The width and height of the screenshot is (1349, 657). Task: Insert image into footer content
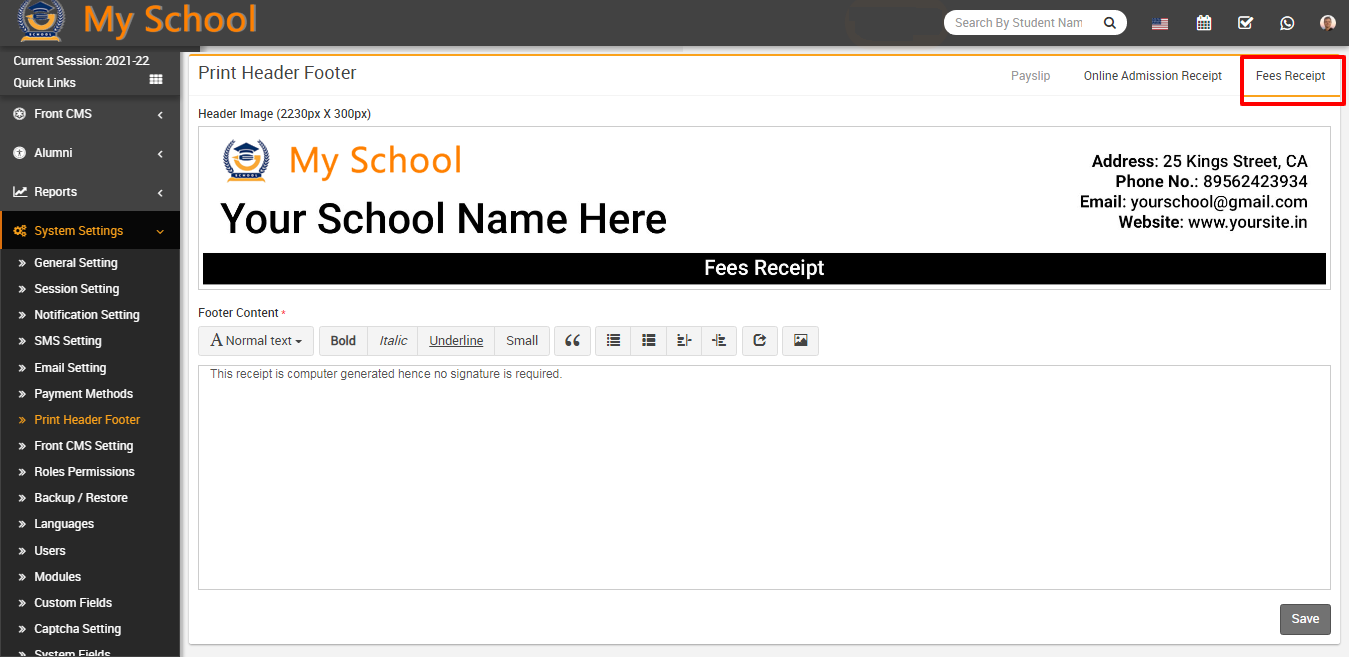(800, 341)
